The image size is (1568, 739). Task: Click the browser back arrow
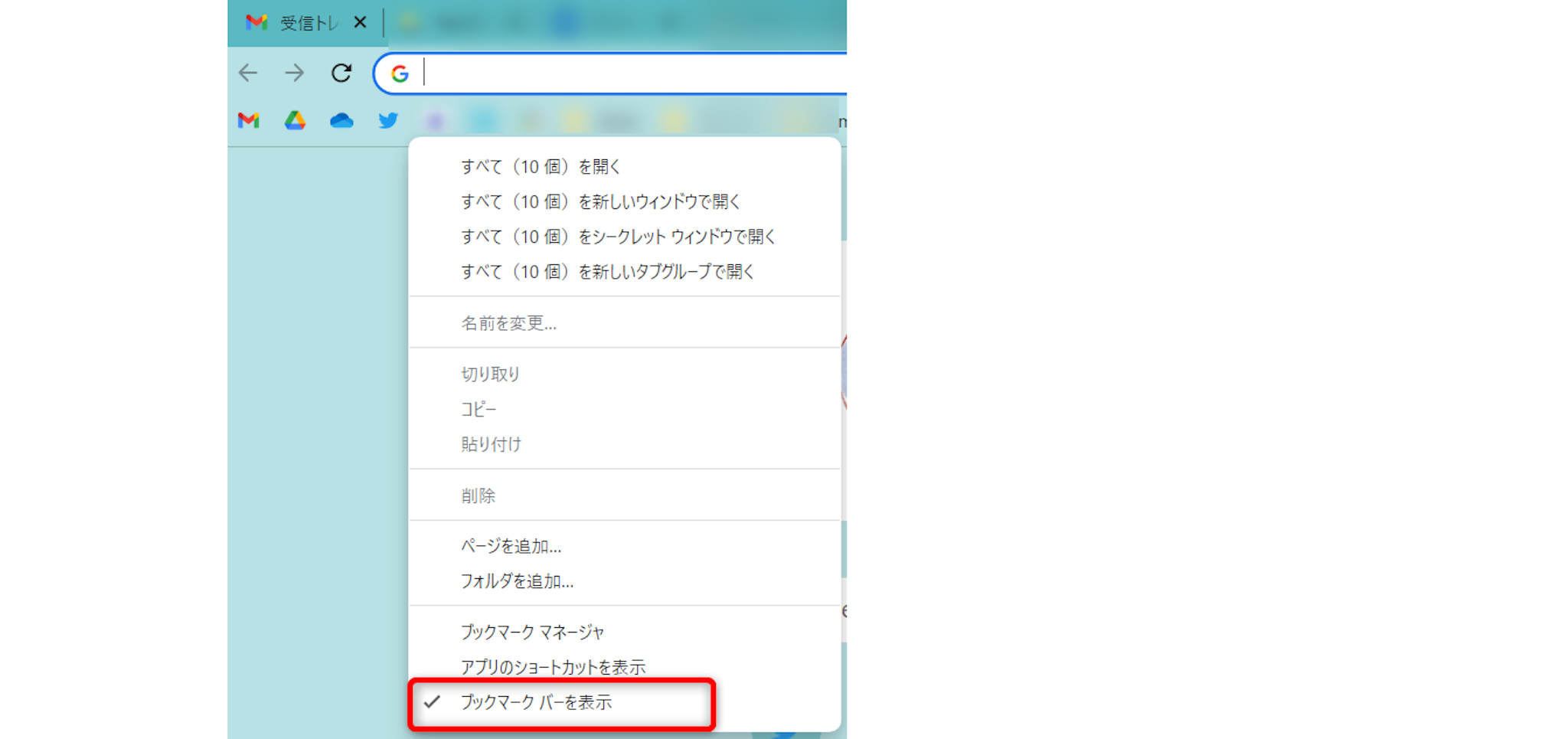coord(248,74)
